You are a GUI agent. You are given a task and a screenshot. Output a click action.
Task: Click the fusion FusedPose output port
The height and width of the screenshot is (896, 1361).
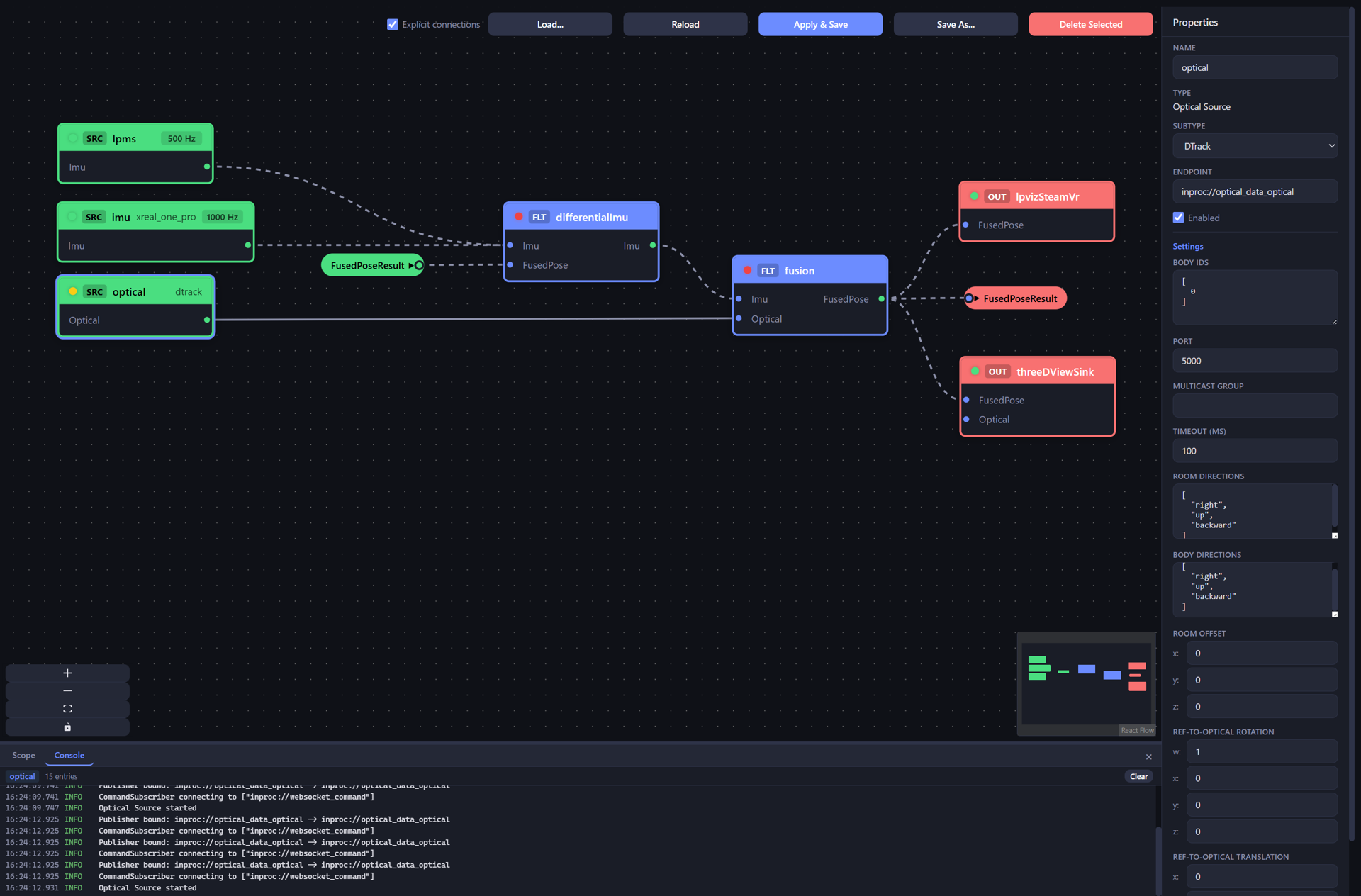point(882,298)
